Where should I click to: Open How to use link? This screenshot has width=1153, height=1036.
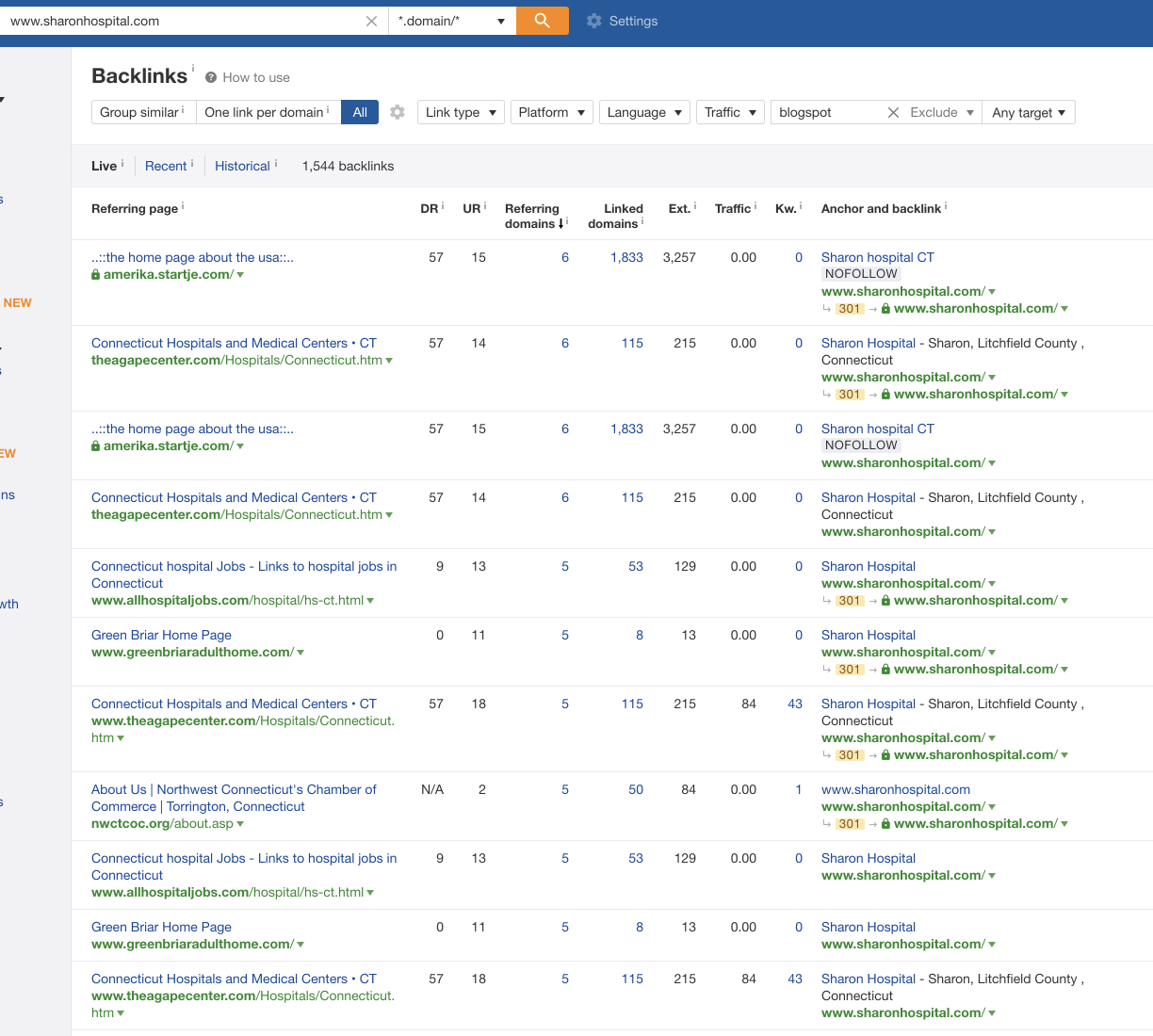point(256,77)
